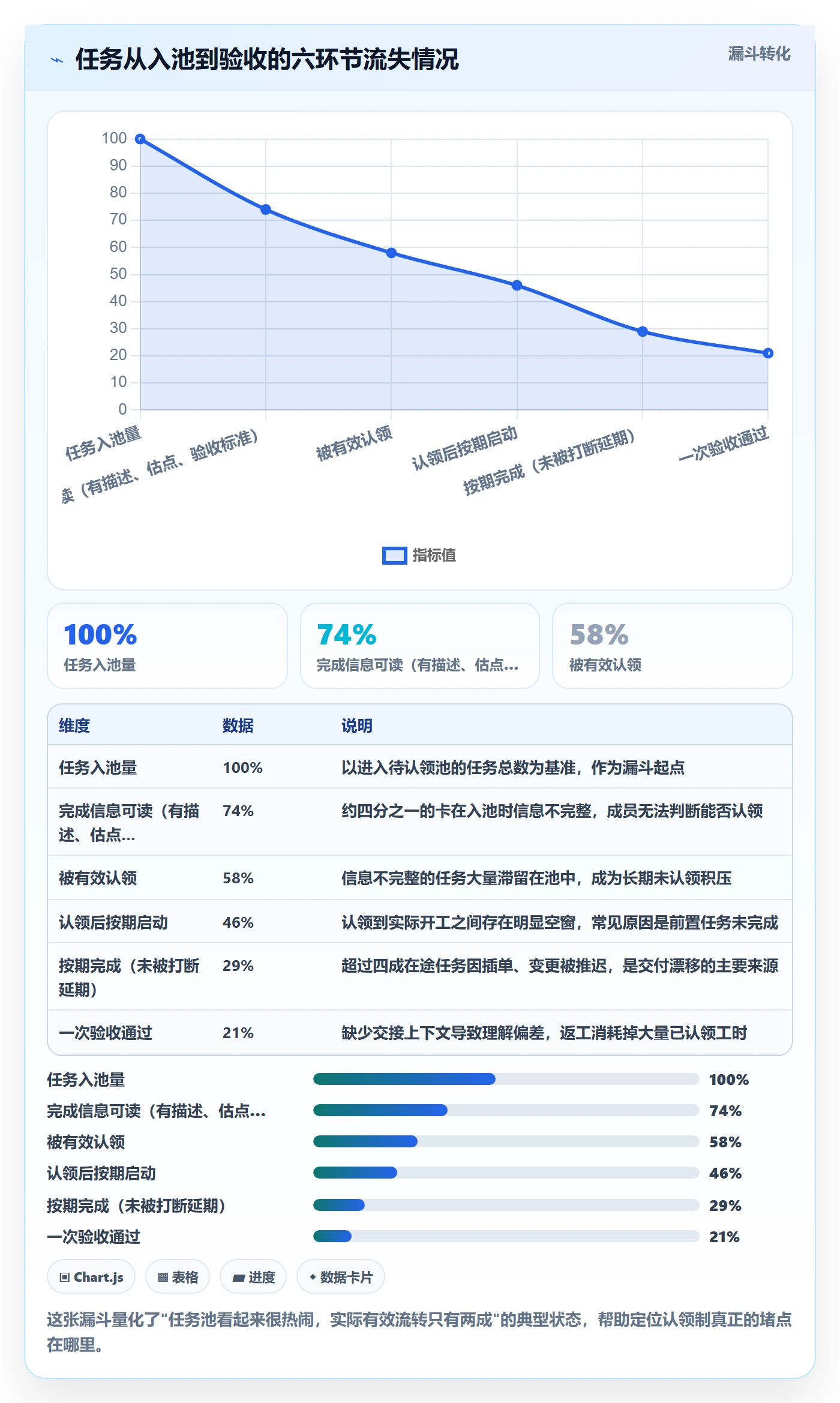The height and width of the screenshot is (1403, 840).
Task: Open the 58% 被有效认领 data card
Action: [x=672, y=646]
